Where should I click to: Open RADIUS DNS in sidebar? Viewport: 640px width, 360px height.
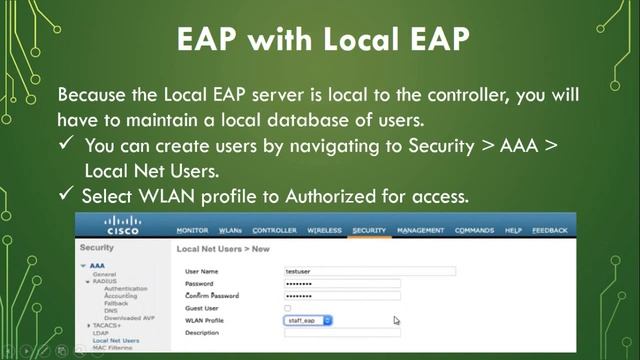111,311
